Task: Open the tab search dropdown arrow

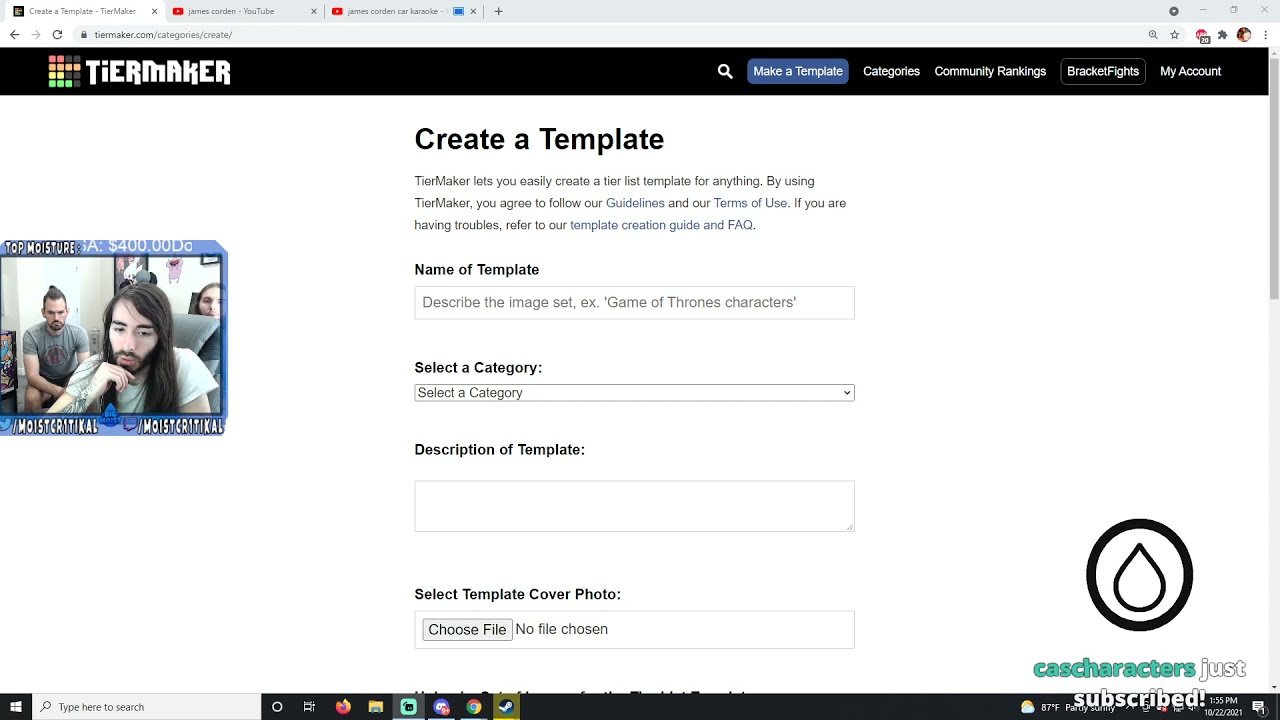Action: pyautogui.click(x=1174, y=11)
